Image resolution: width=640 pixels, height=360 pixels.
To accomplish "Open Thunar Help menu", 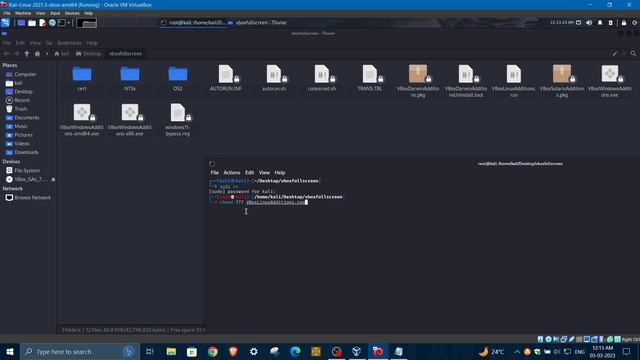I will coord(92,43).
